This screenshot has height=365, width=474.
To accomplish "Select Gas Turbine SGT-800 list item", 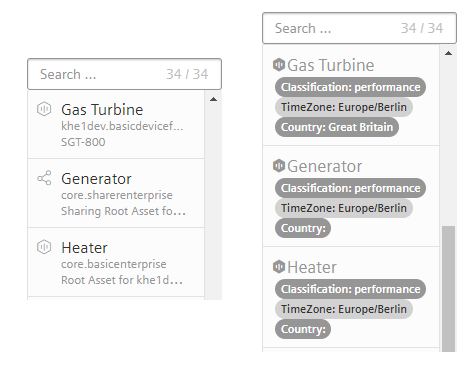I will (x=116, y=125).
